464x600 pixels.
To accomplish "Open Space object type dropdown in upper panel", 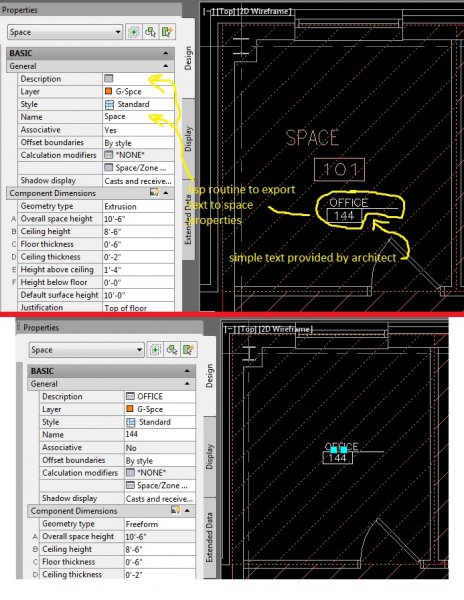I will [65, 32].
